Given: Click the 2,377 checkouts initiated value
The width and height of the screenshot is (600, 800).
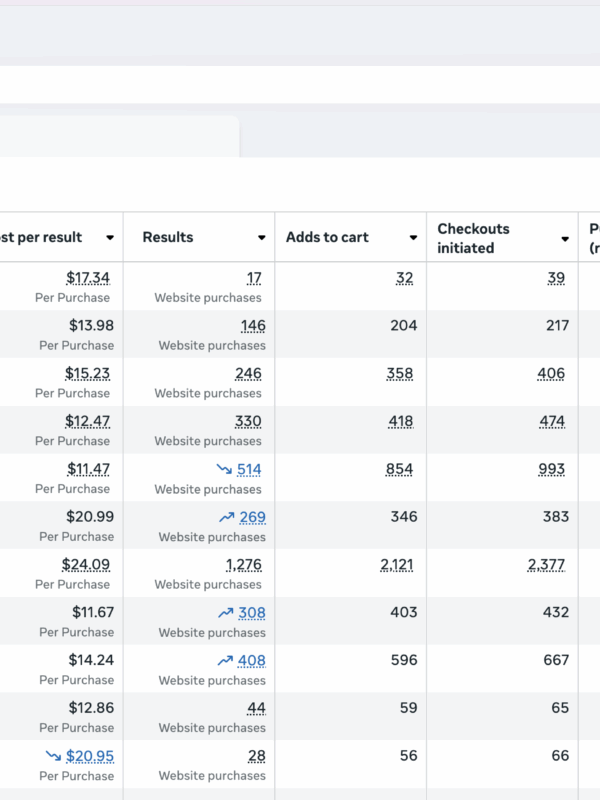Looking at the screenshot, I should click(x=546, y=565).
